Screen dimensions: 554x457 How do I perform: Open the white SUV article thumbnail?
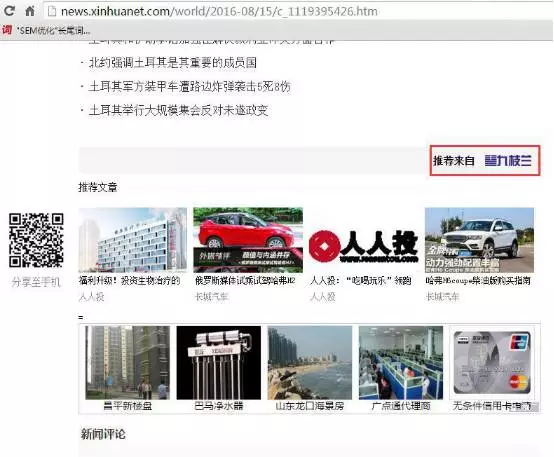[x=479, y=240]
